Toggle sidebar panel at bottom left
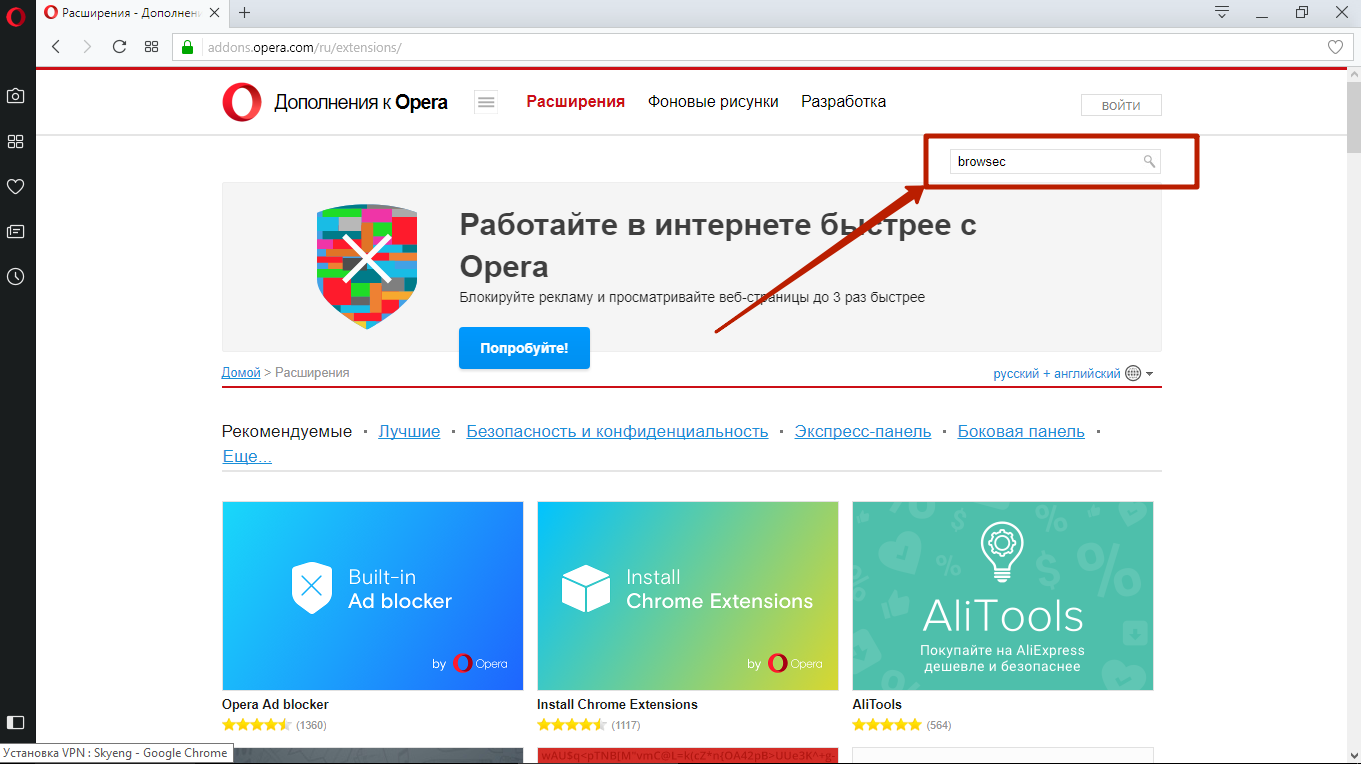The image size is (1361, 764). click(x=16, y=722)
